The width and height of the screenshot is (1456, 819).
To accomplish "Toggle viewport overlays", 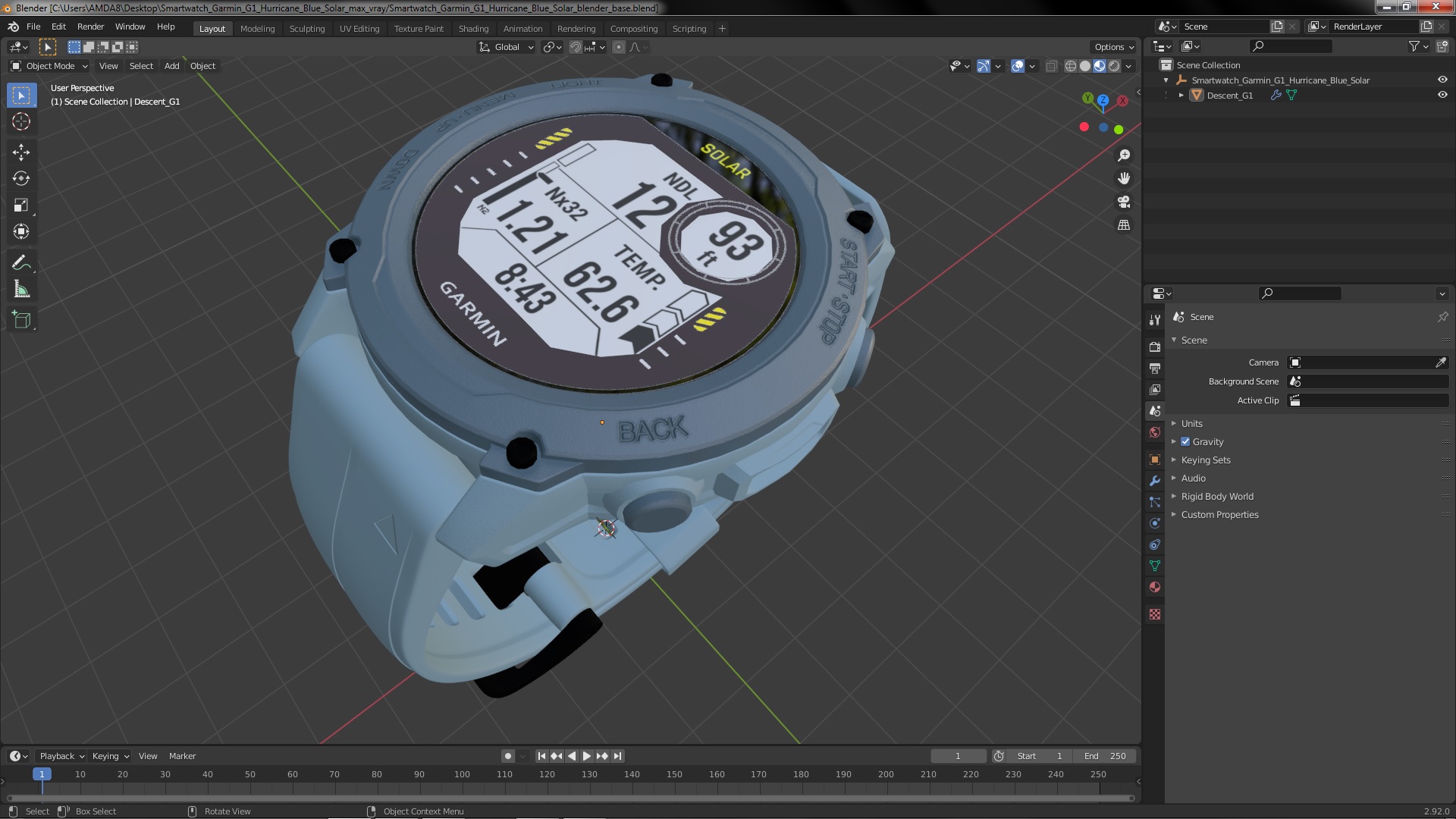I will [x=1018, y=67].
